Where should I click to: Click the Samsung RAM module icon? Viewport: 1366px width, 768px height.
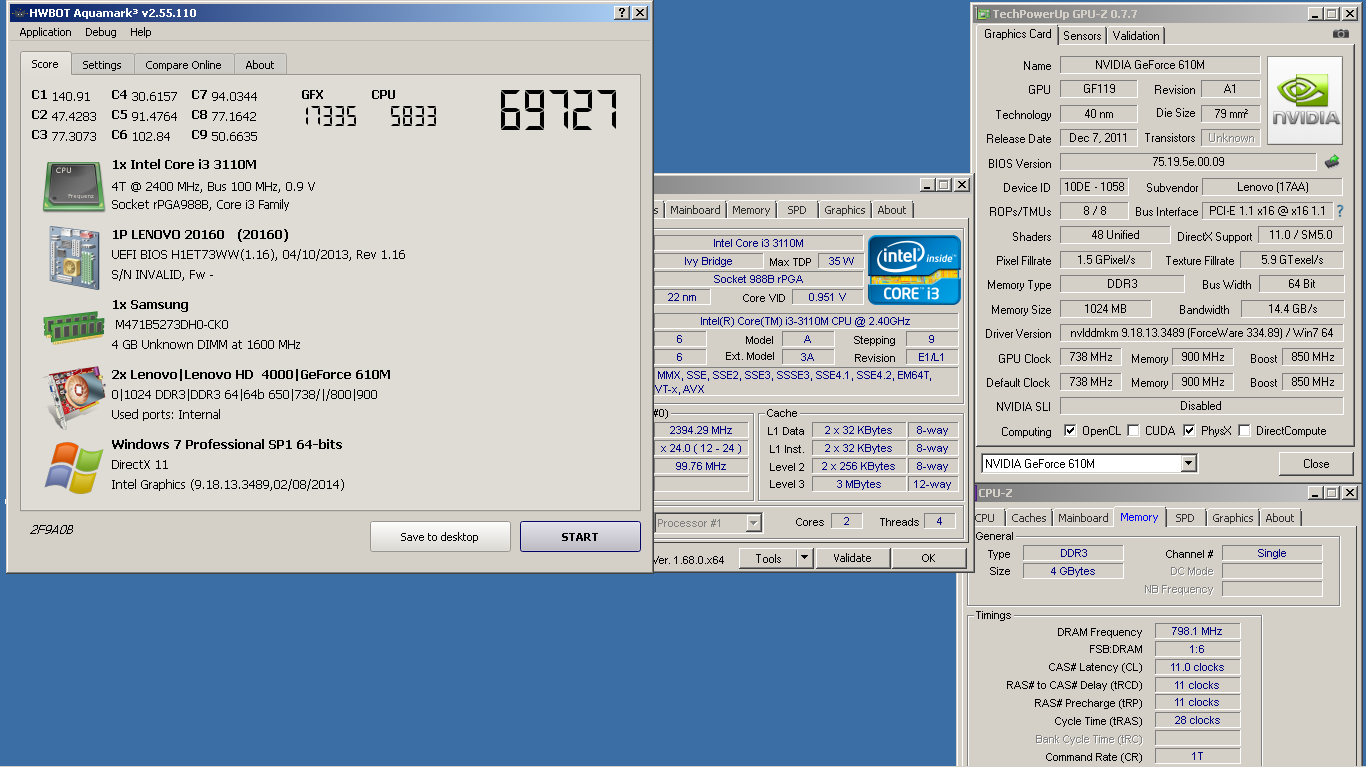coord(74,327)
